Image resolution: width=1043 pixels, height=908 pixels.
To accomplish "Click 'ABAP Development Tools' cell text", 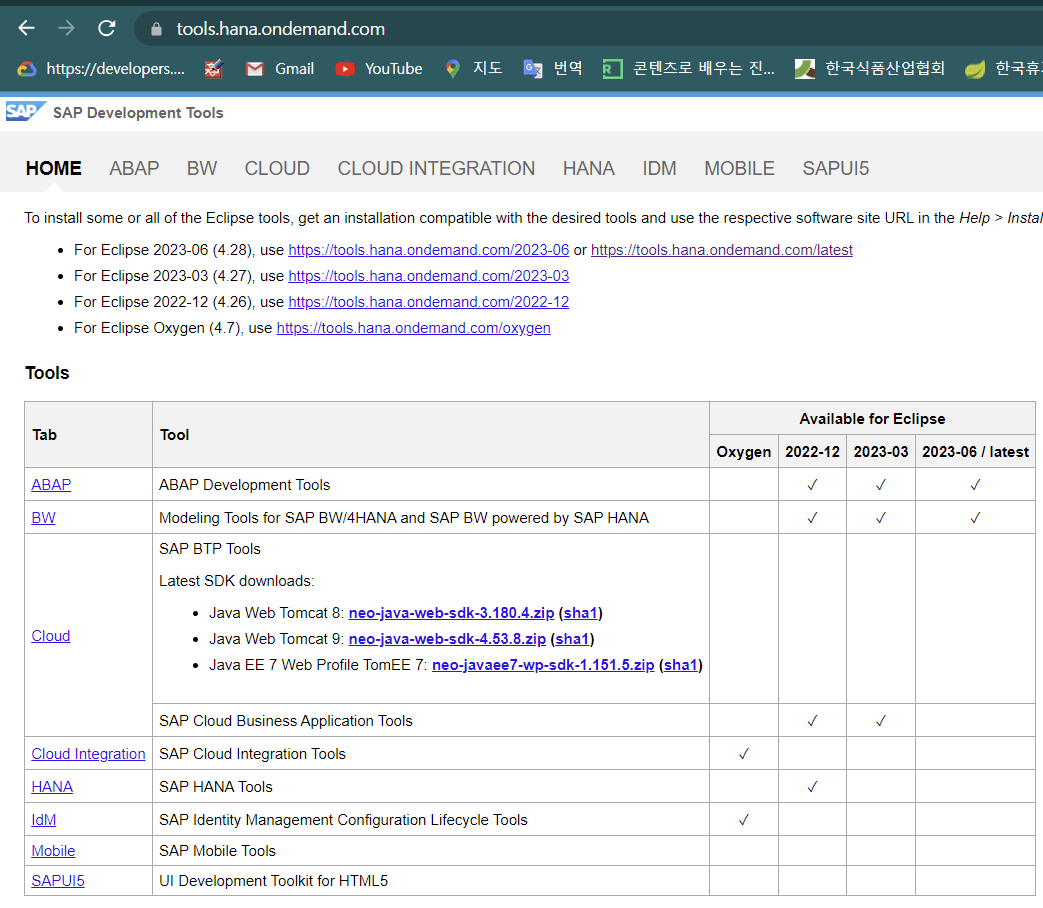I will pos(244,485).
